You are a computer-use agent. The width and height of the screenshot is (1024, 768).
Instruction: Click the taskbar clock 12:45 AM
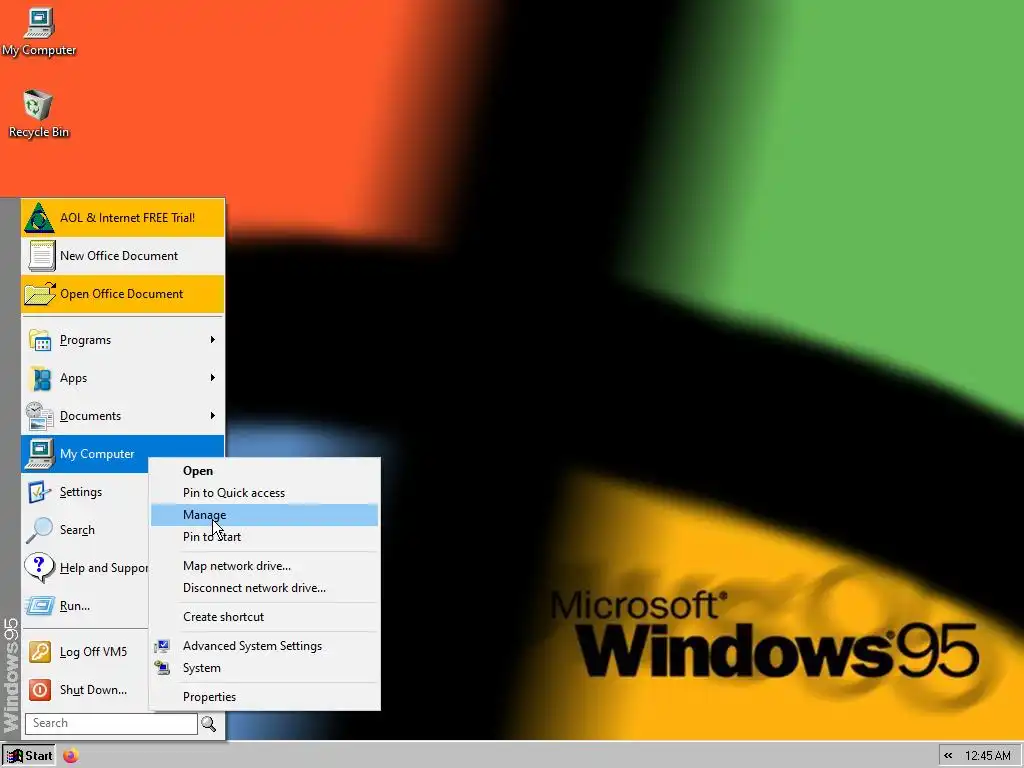[x=987, y=756]
